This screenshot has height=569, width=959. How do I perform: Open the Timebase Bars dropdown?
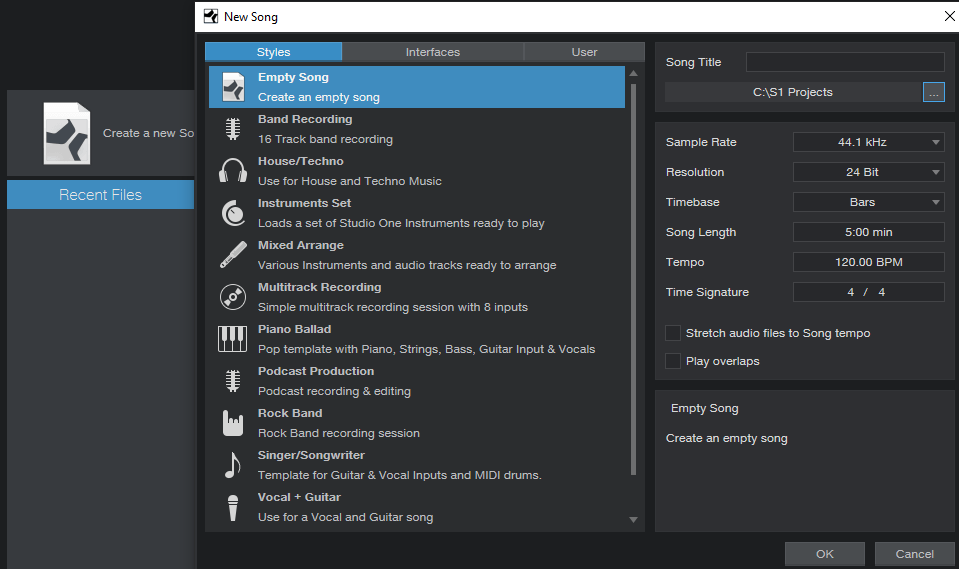click(868, 202)
